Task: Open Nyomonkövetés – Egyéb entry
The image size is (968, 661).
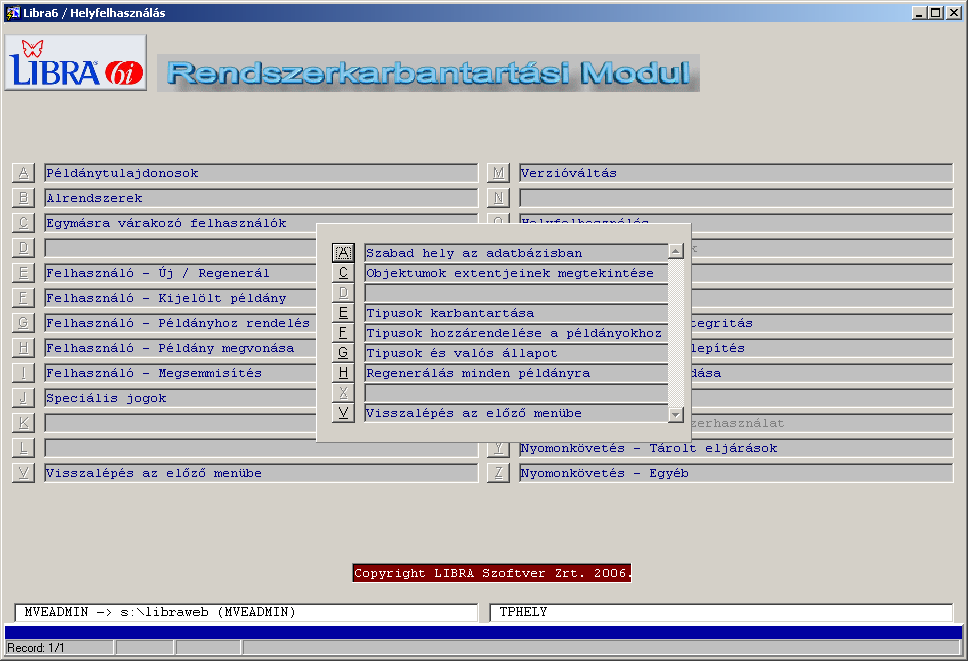Action: [x=736, y=473]
